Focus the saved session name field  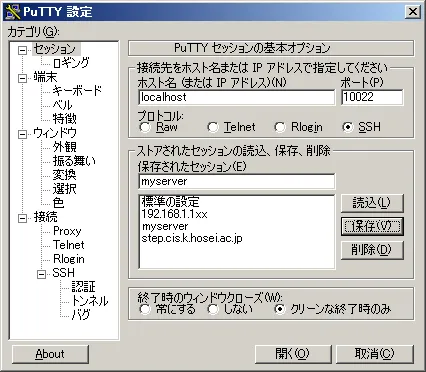[237, 182]
